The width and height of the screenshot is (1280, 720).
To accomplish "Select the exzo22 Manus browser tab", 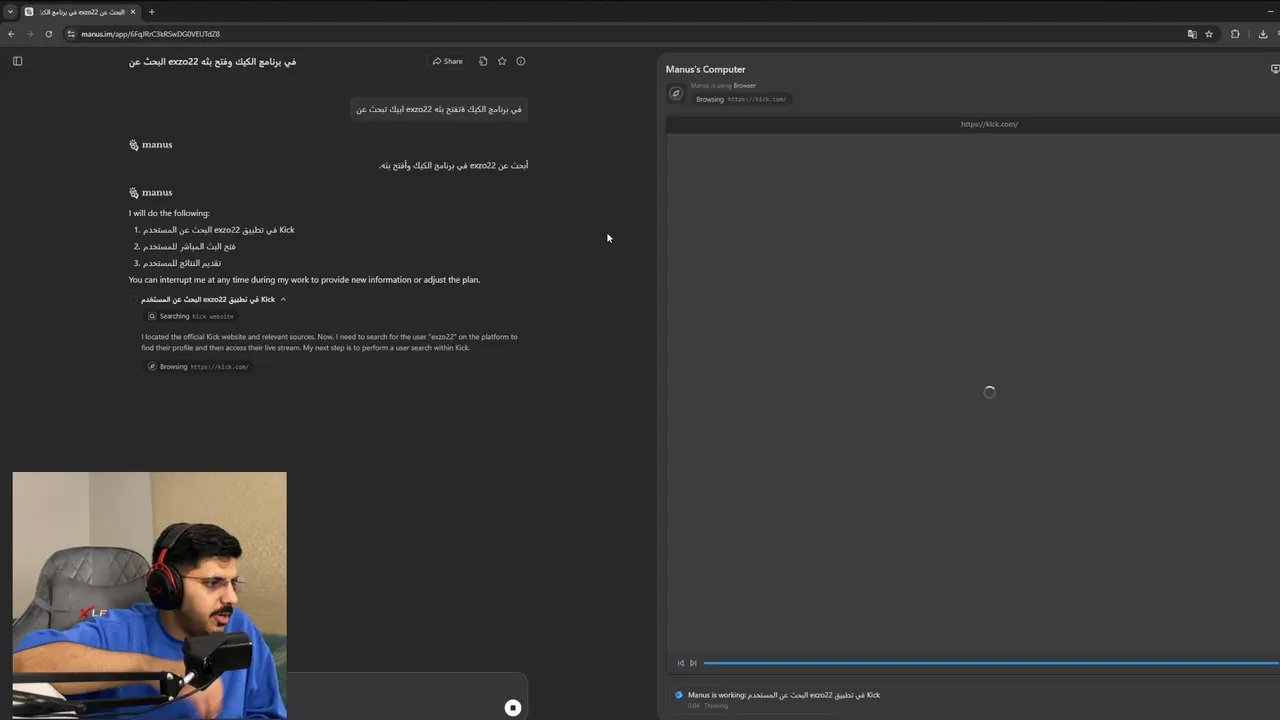I will click(x=80, y=12).
